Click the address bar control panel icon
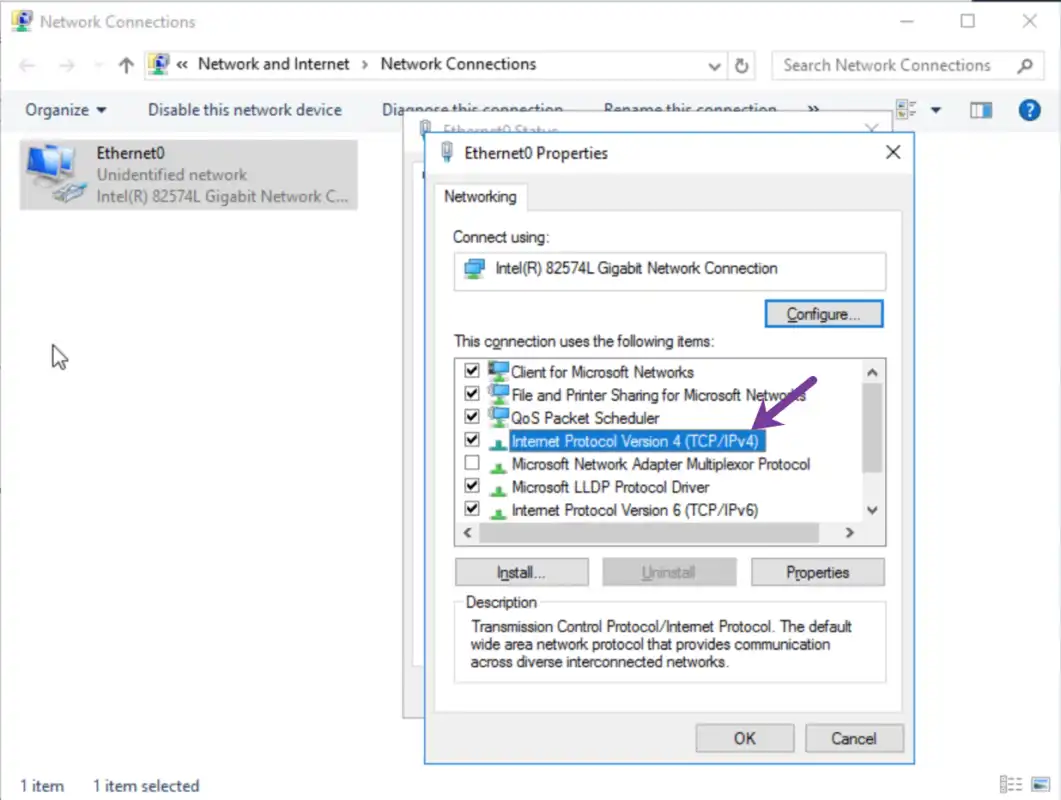The image size is (1061, 800). coord(159,64)
